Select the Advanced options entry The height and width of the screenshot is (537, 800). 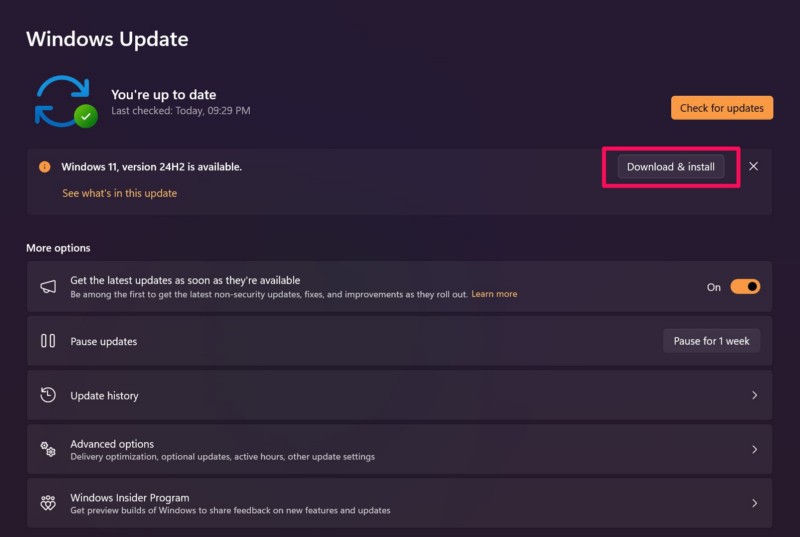pos(112,444)
